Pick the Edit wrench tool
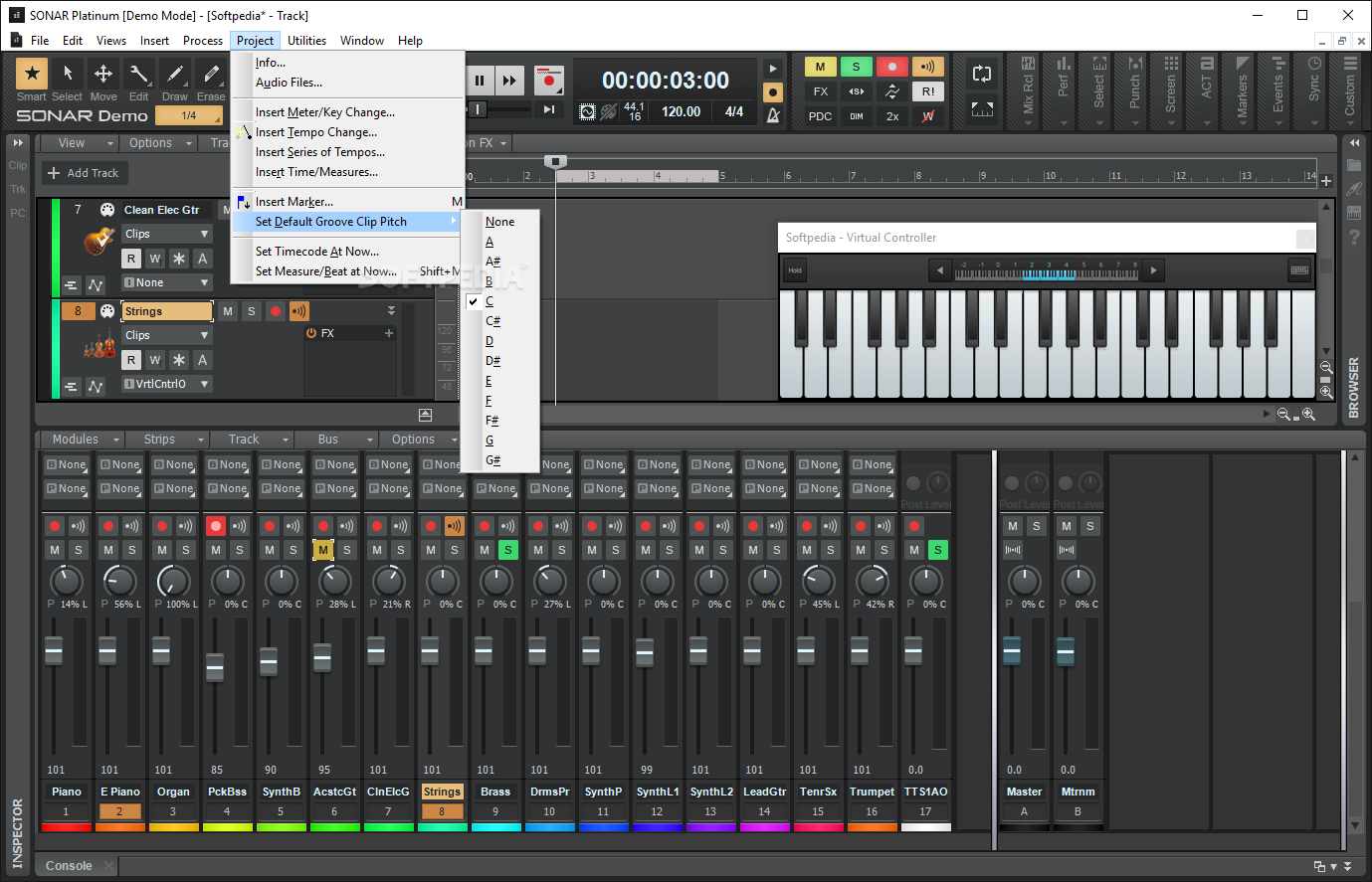The width and height of the screenshot is (1372, 882). pos(139,74)
